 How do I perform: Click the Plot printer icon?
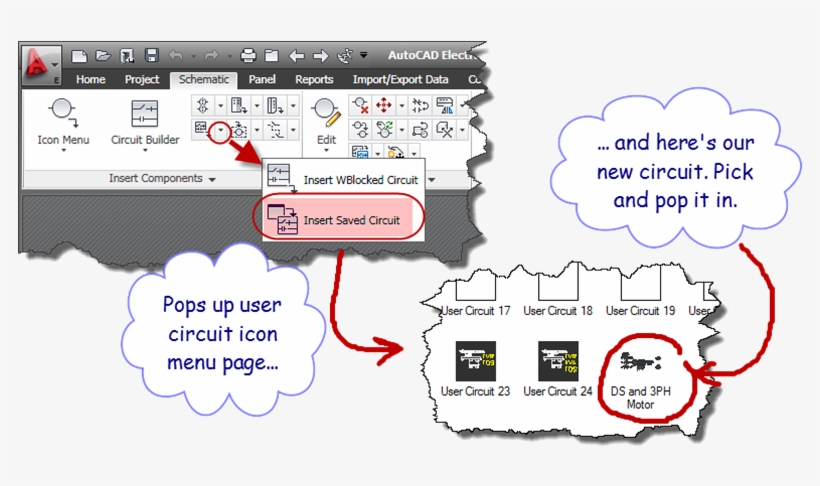[x=248, y=55]
